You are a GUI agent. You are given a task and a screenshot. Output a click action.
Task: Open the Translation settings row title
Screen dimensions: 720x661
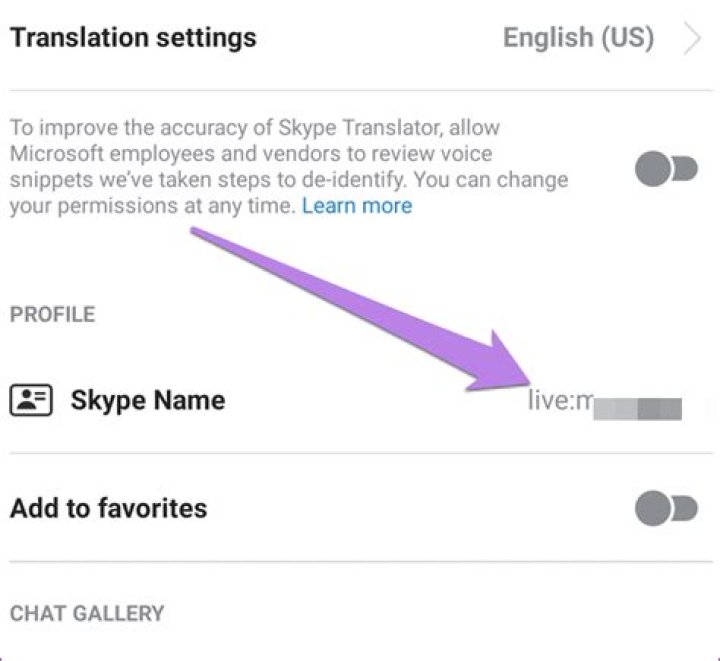[133, 39]
